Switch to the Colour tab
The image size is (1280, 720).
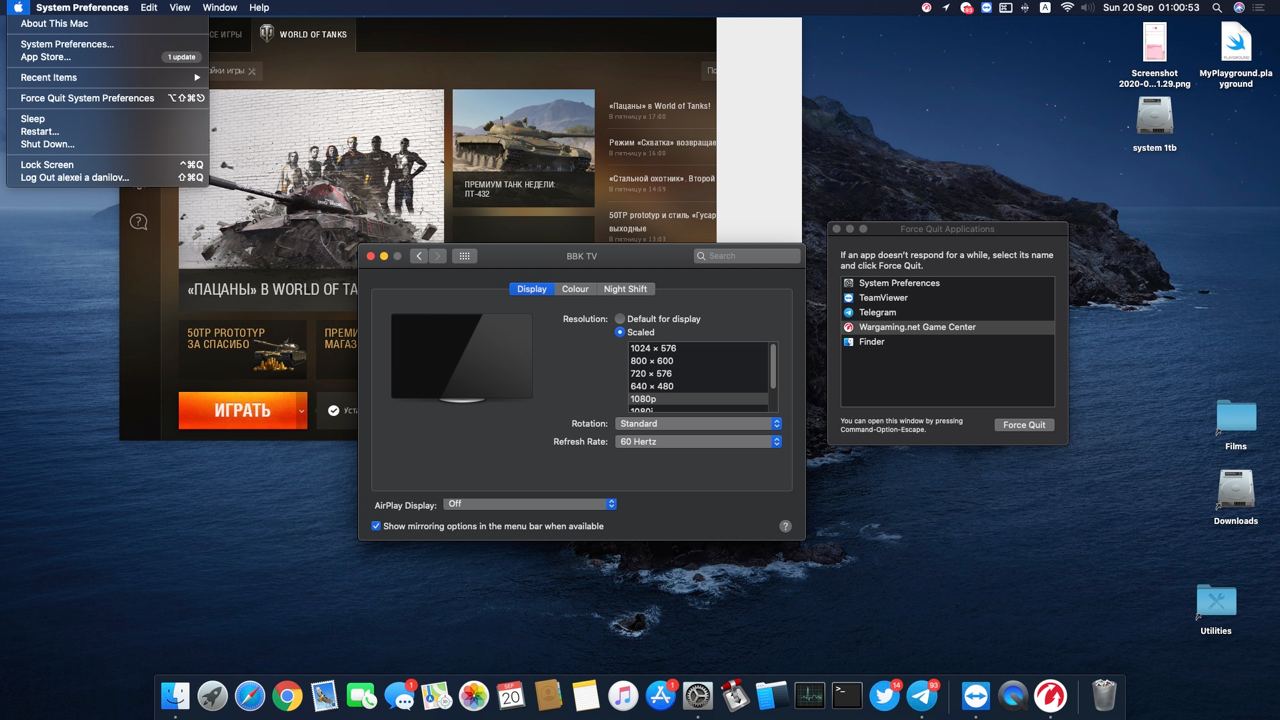(575, 289)
